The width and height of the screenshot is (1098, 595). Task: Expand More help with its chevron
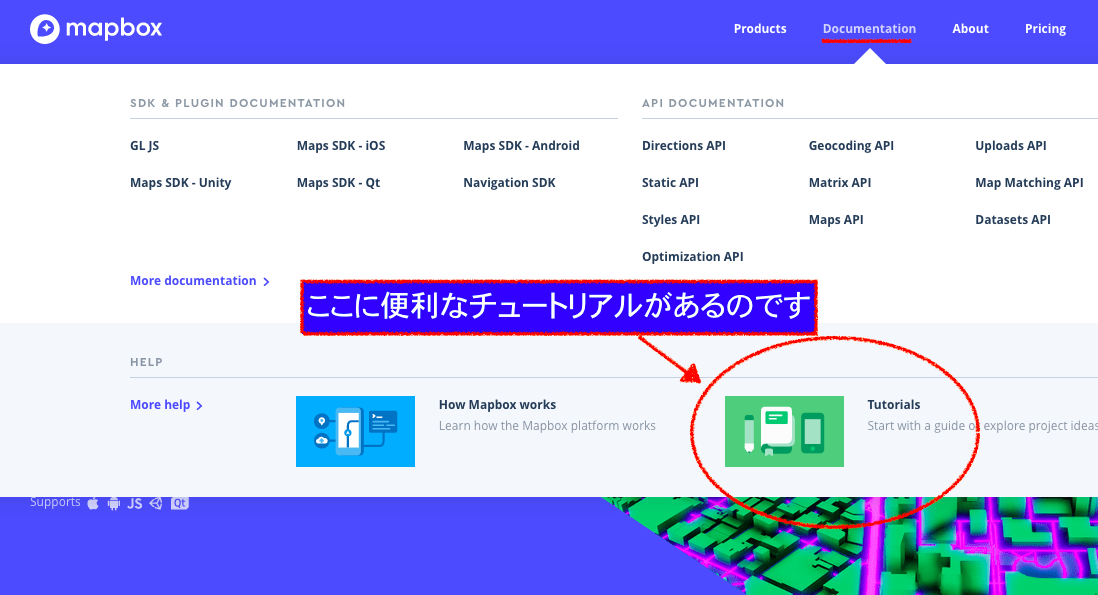pyautogui.click(x=166, y=404)
